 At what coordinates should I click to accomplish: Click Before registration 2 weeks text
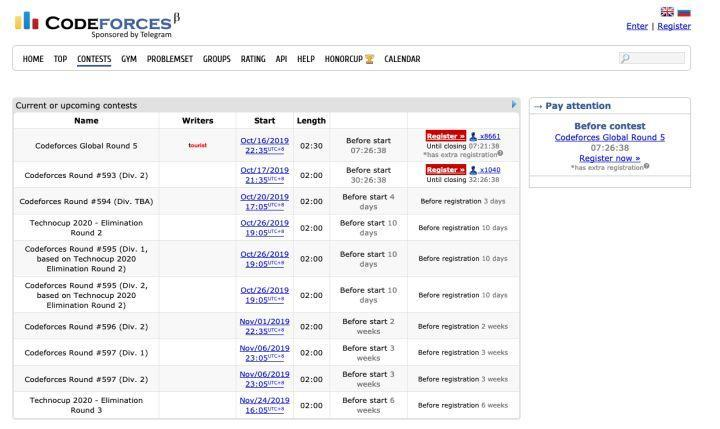click(463, 327)
